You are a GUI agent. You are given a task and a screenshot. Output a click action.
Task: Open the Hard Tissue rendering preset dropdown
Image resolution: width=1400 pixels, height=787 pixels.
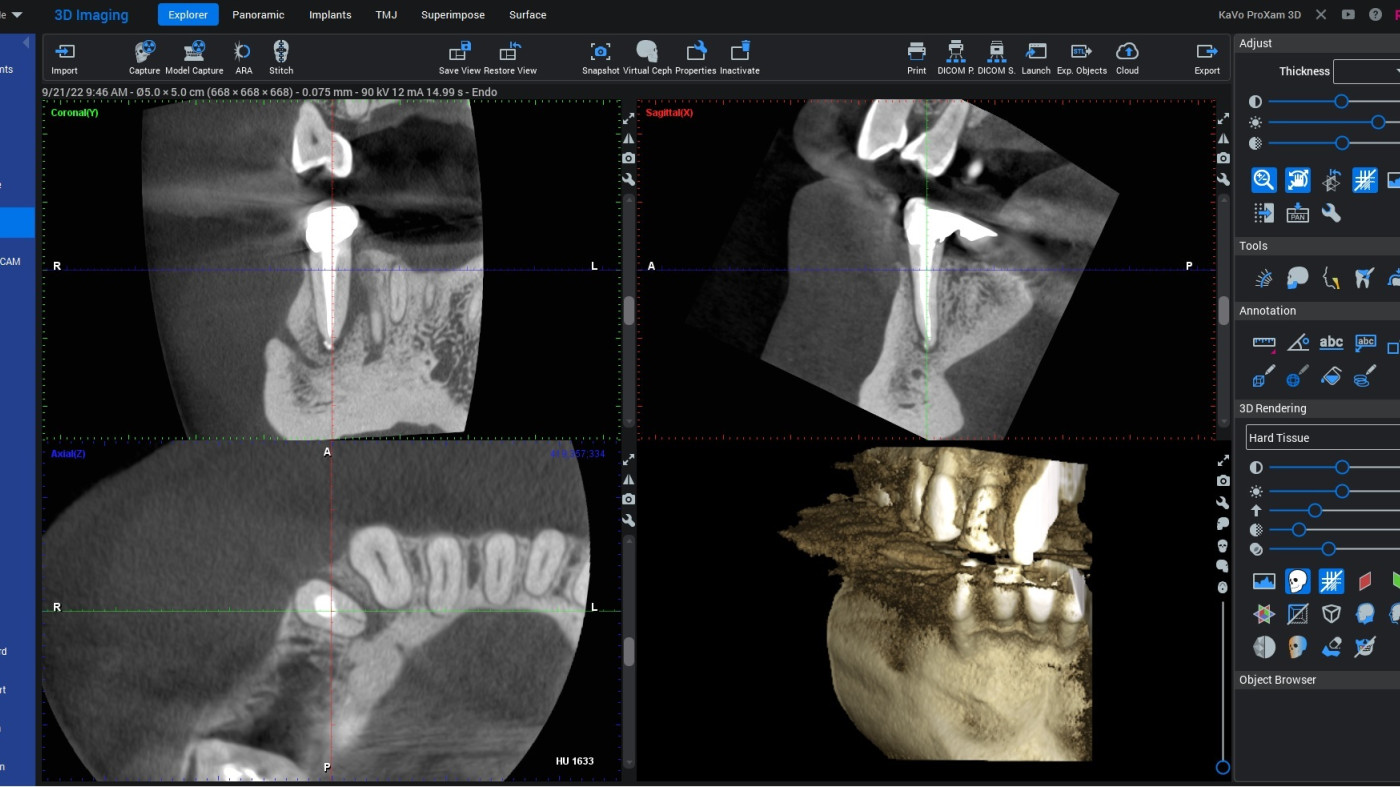coord(1322,438)
